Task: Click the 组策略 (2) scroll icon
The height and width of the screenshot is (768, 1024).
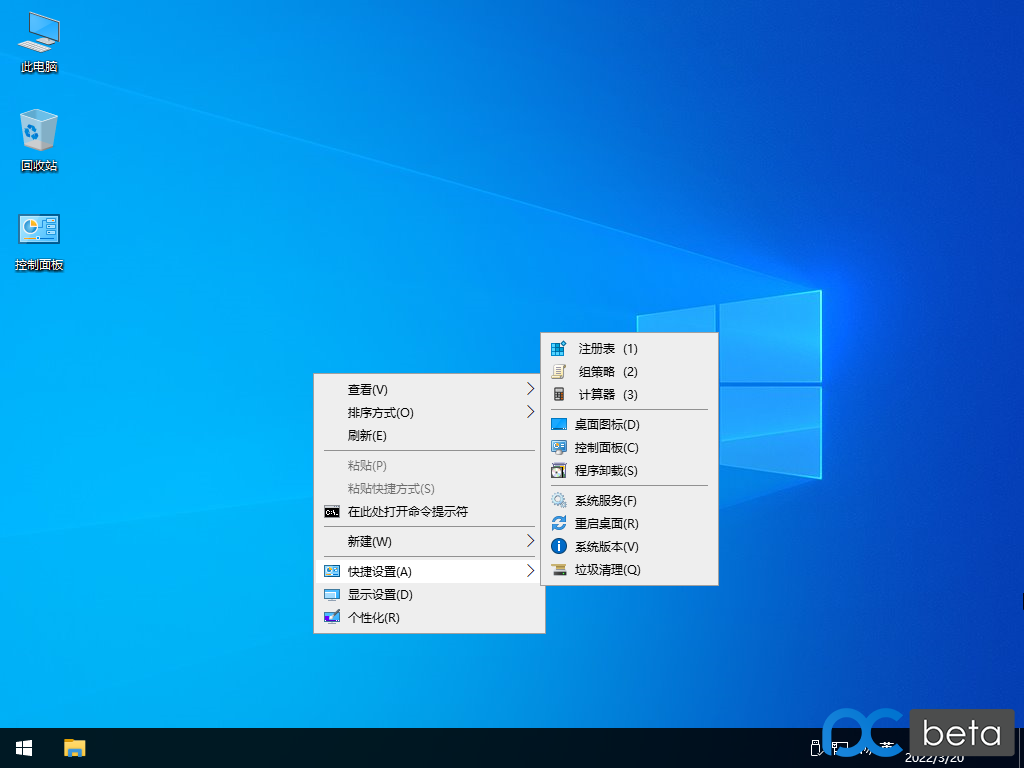Action: 558,372
